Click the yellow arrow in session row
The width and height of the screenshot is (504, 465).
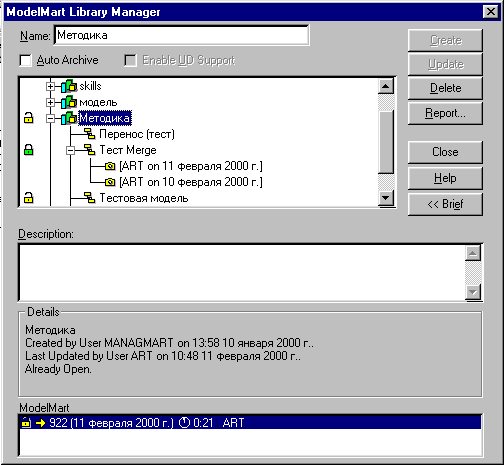coord(41,423)
